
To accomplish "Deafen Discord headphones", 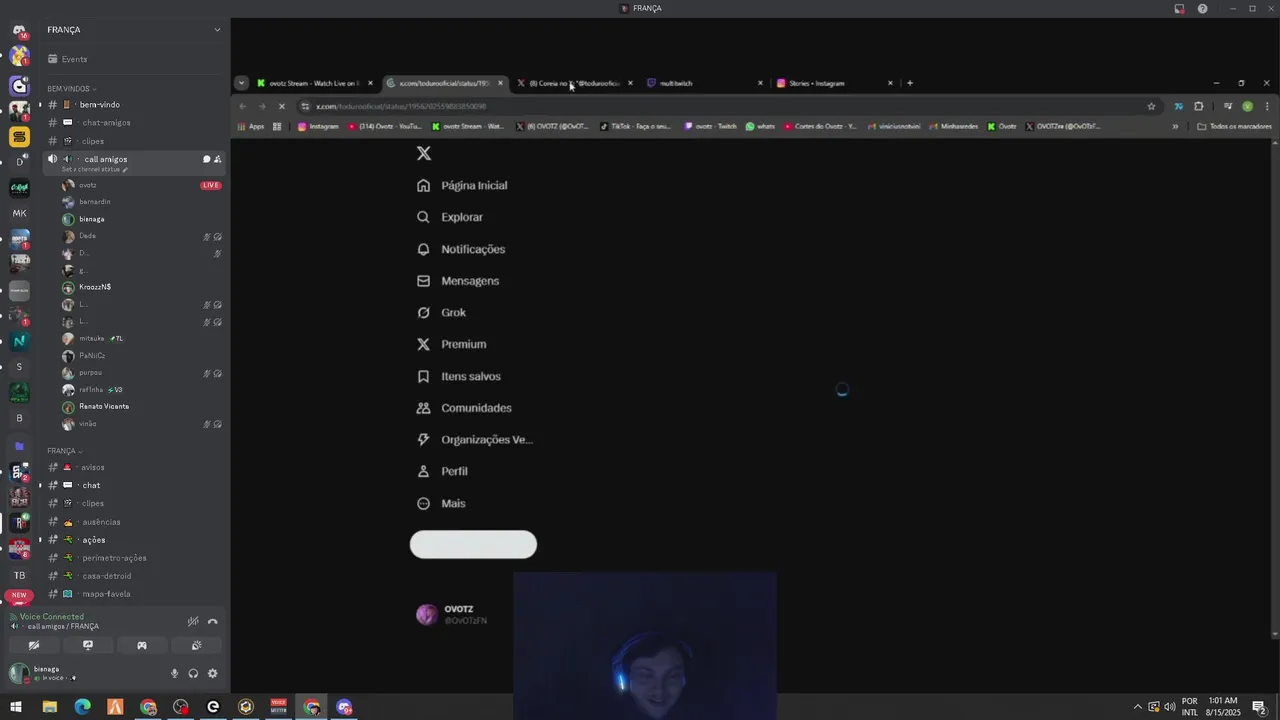I will click(x=193, y=674).
